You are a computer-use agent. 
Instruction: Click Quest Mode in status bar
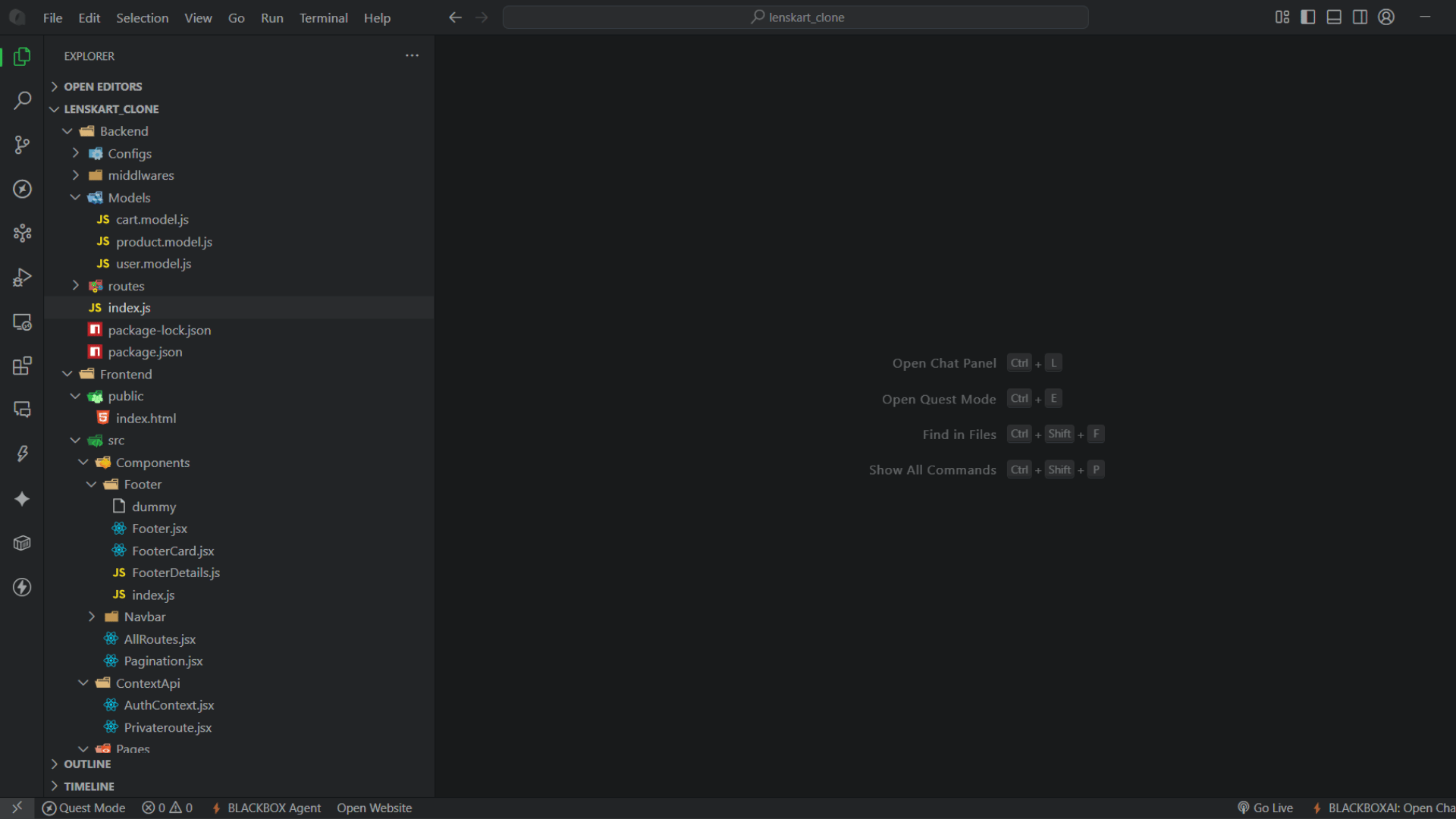click(x=83, y=808)
